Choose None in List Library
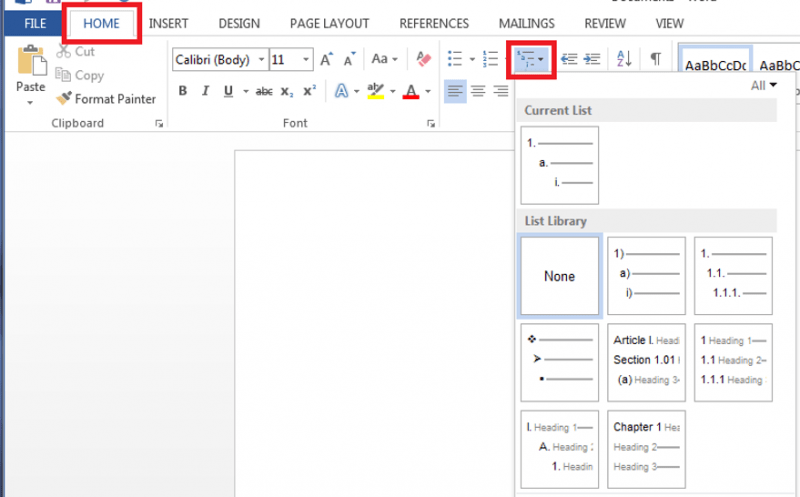 pos(560,276)
